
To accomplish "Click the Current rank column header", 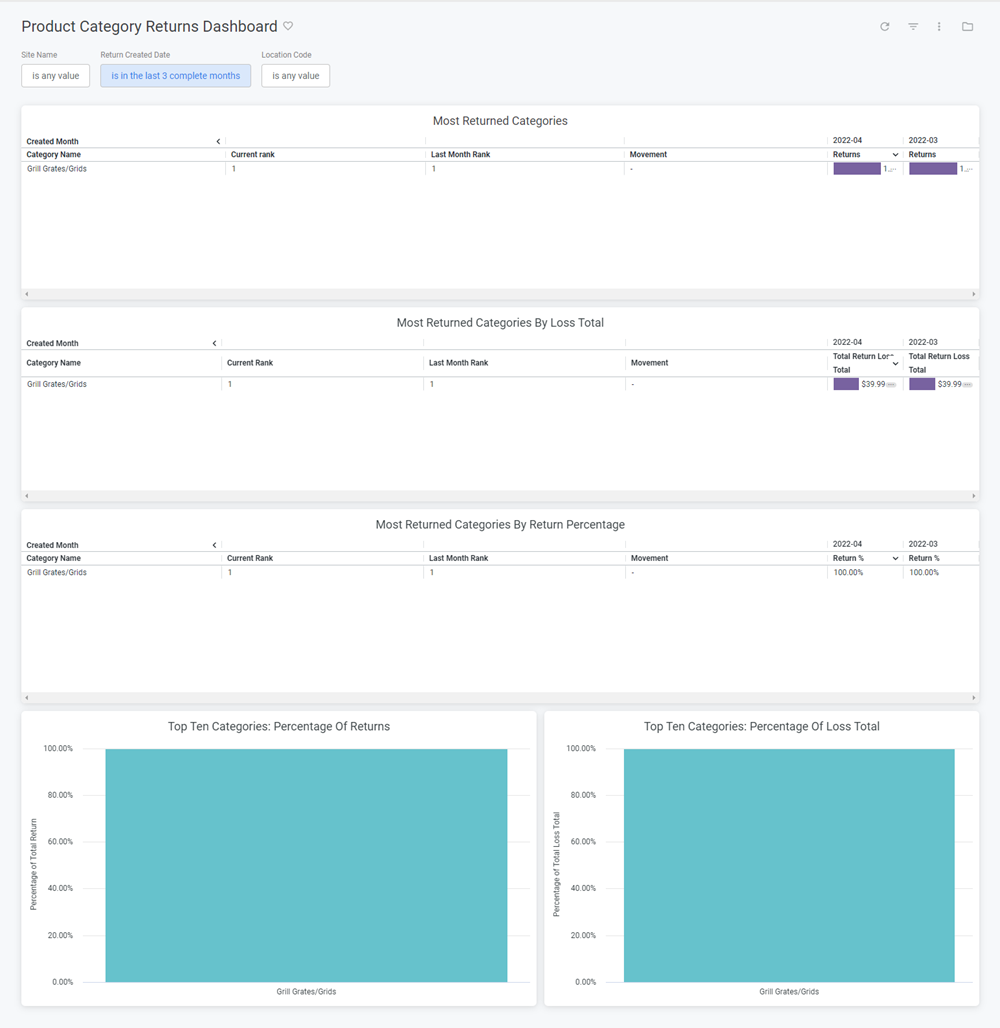I will 253,155.
